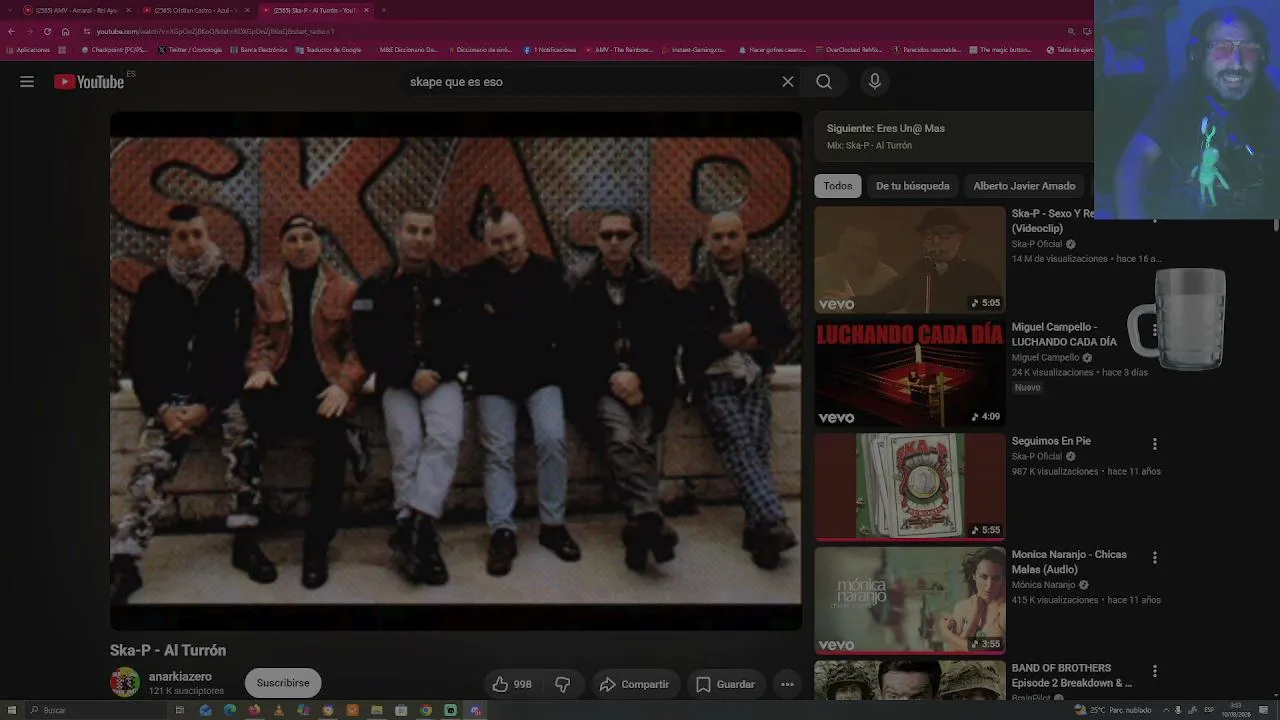Open the more actions menu below the video
The image size is (1280, 720).
pyautogui.click(x=787, y=684)
